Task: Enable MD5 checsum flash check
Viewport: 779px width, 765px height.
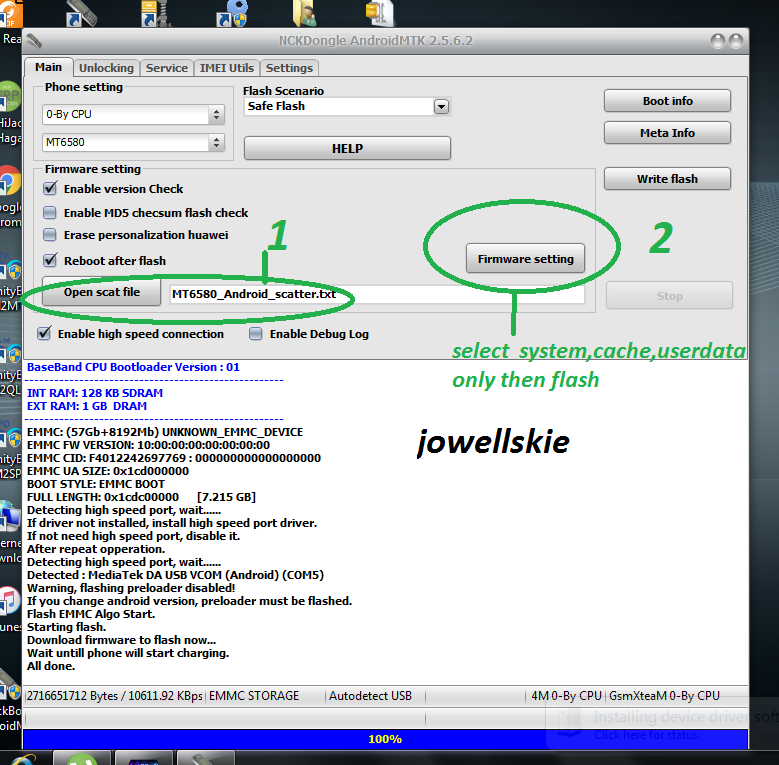Action: pyautogui.click(x=50, y=213)
